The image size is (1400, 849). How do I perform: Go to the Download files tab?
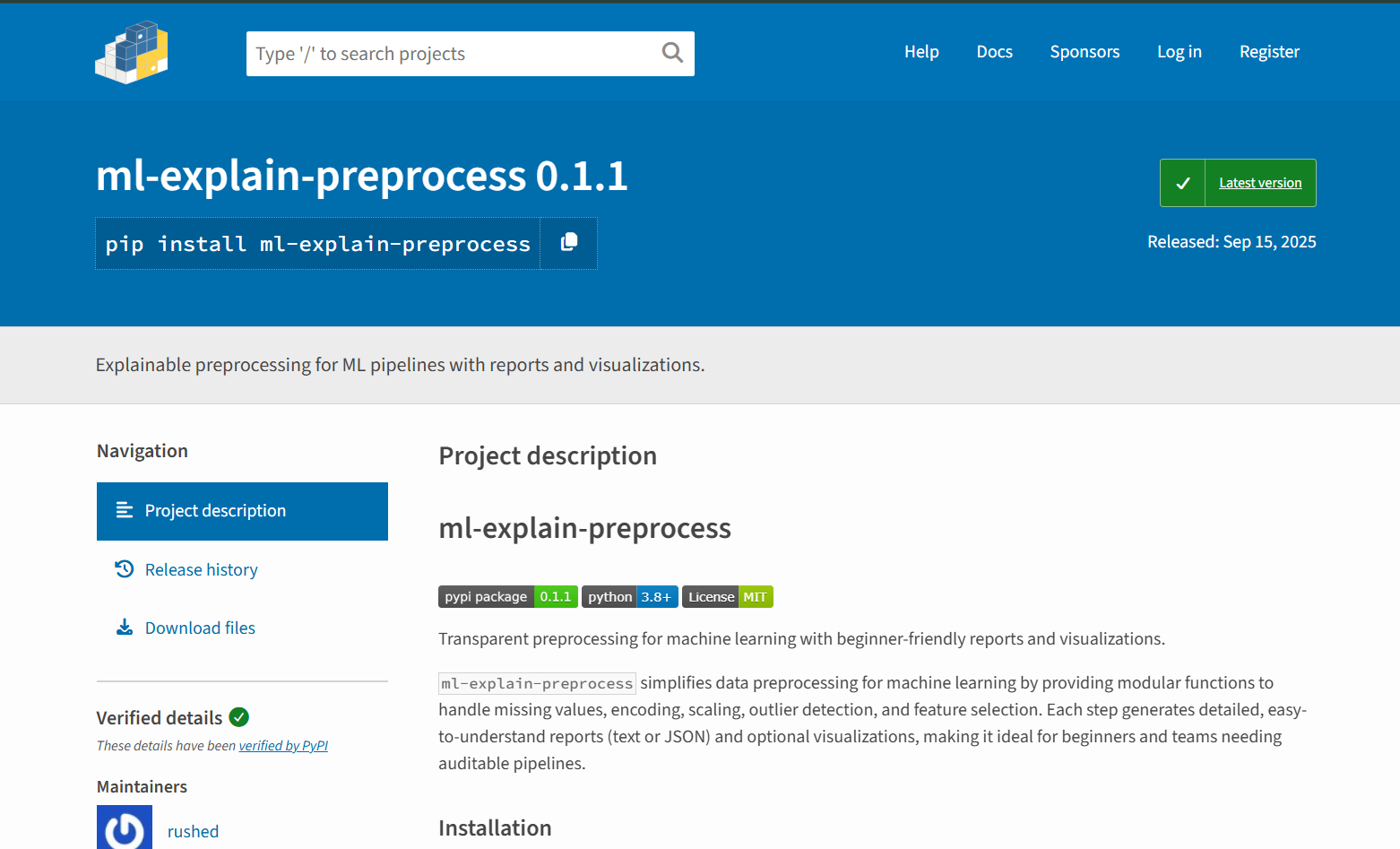[x=200, y=628]
